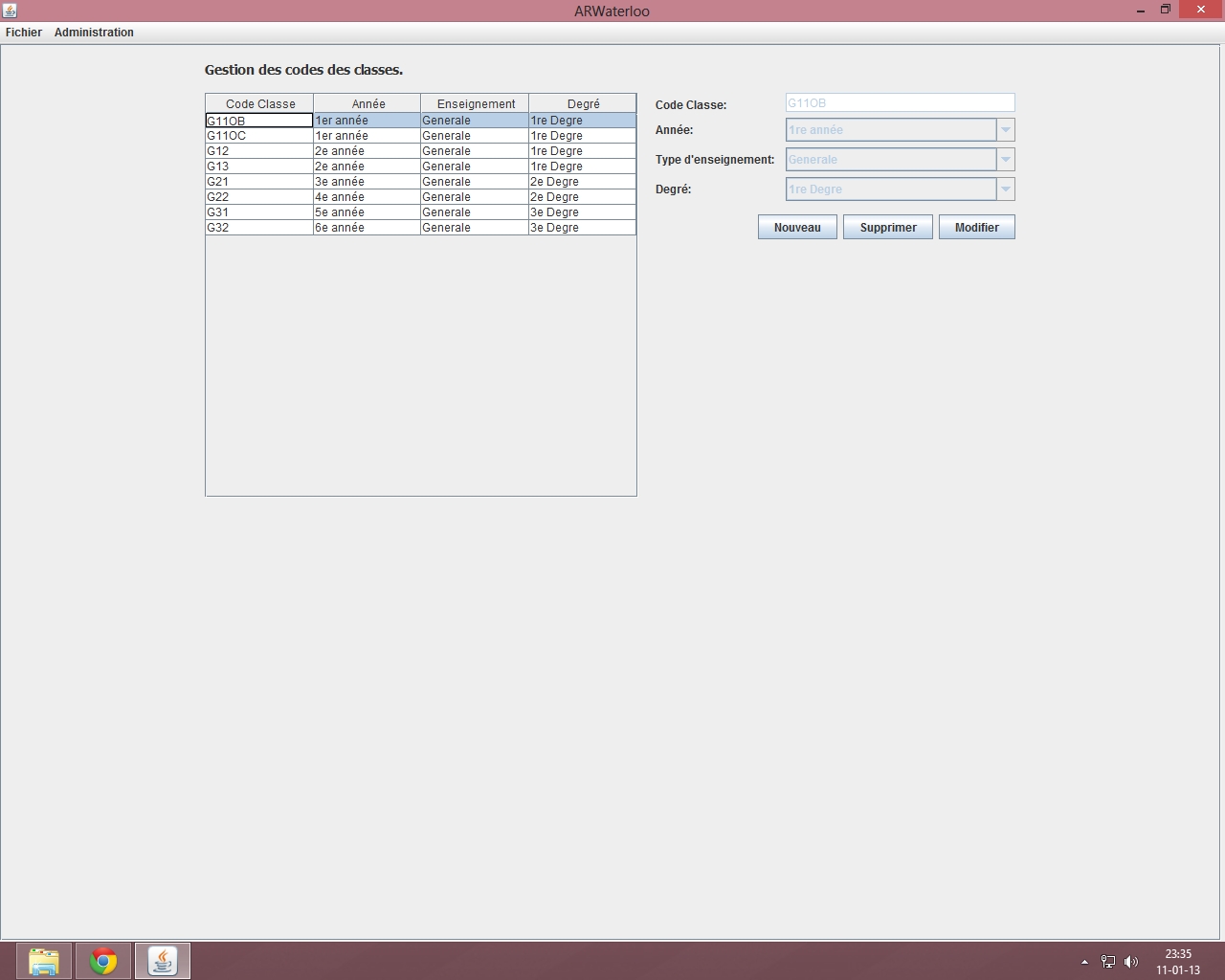Screen dimensions: 1225x980
Task: Click the Enseignement column header
Action: (x=475, y=104)
